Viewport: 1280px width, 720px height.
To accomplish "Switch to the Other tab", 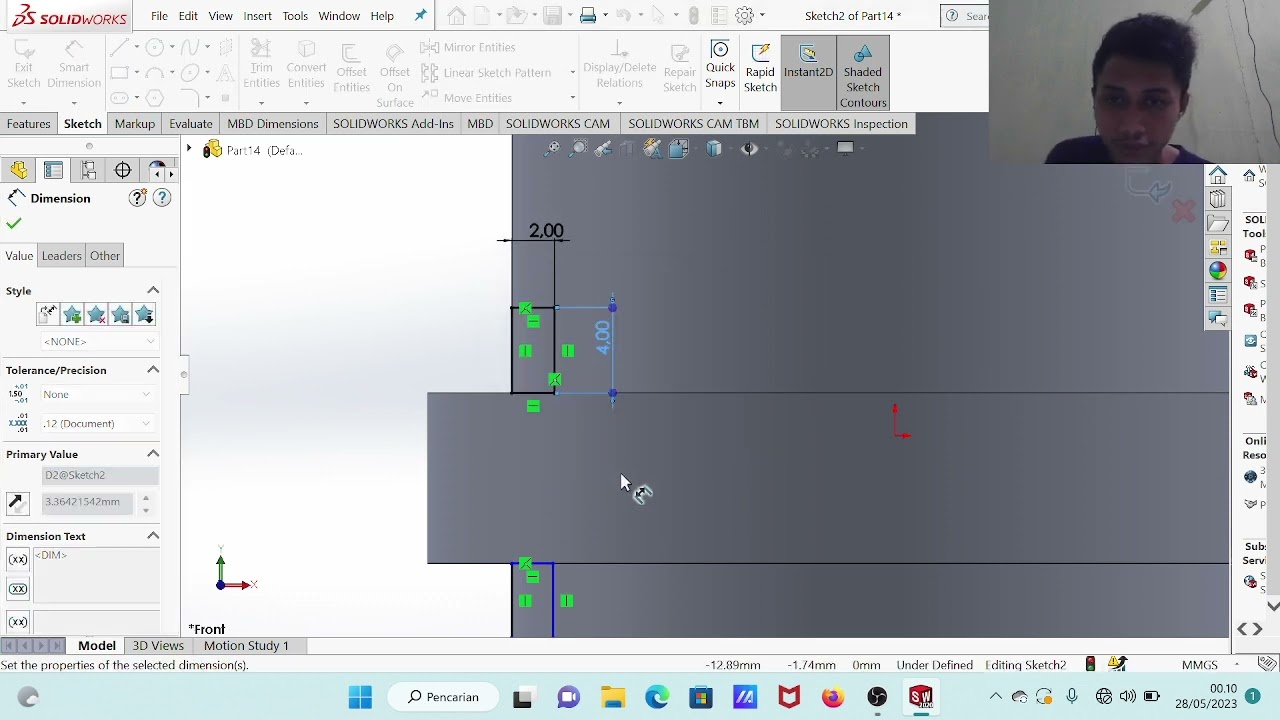I will [105, 256].
